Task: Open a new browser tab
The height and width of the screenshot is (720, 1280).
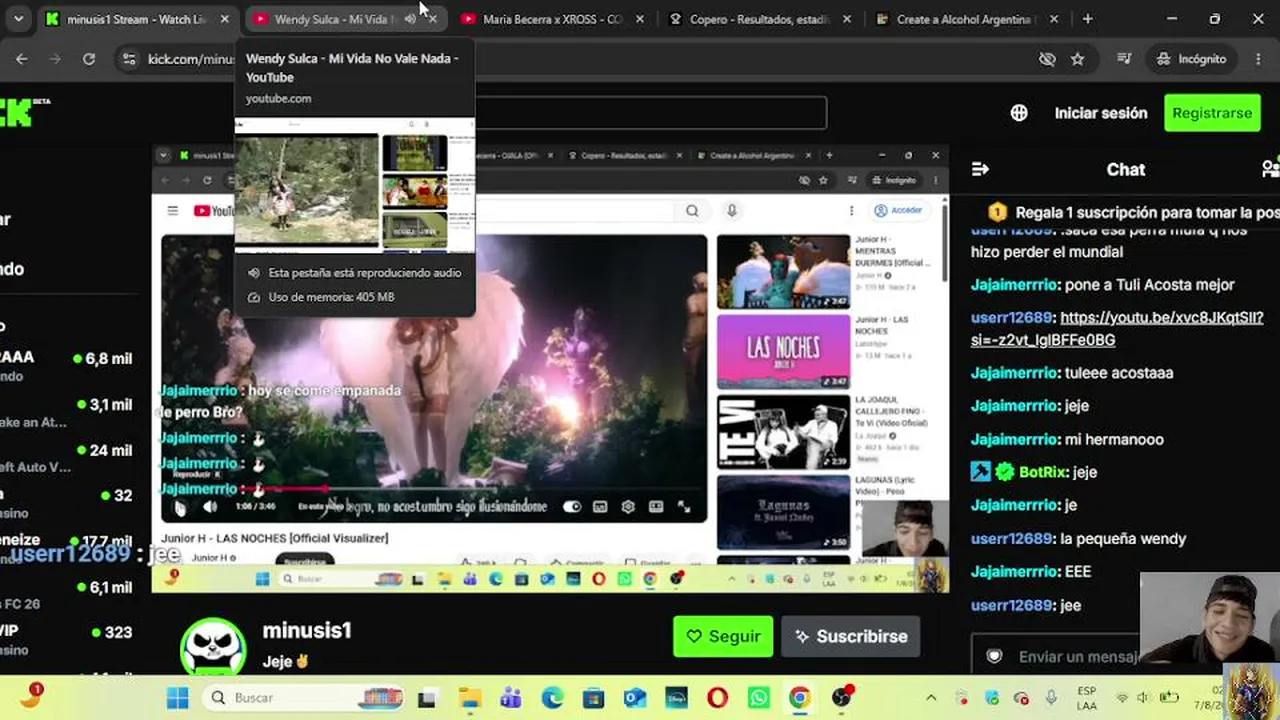Action: [1088, 19]
